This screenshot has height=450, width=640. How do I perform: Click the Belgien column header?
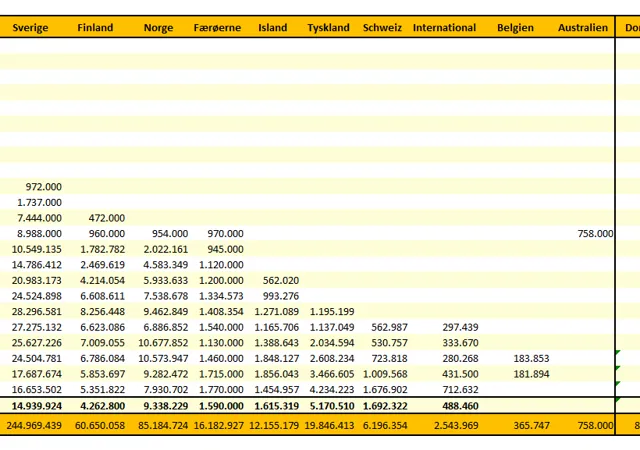click(x=515, y=28)
